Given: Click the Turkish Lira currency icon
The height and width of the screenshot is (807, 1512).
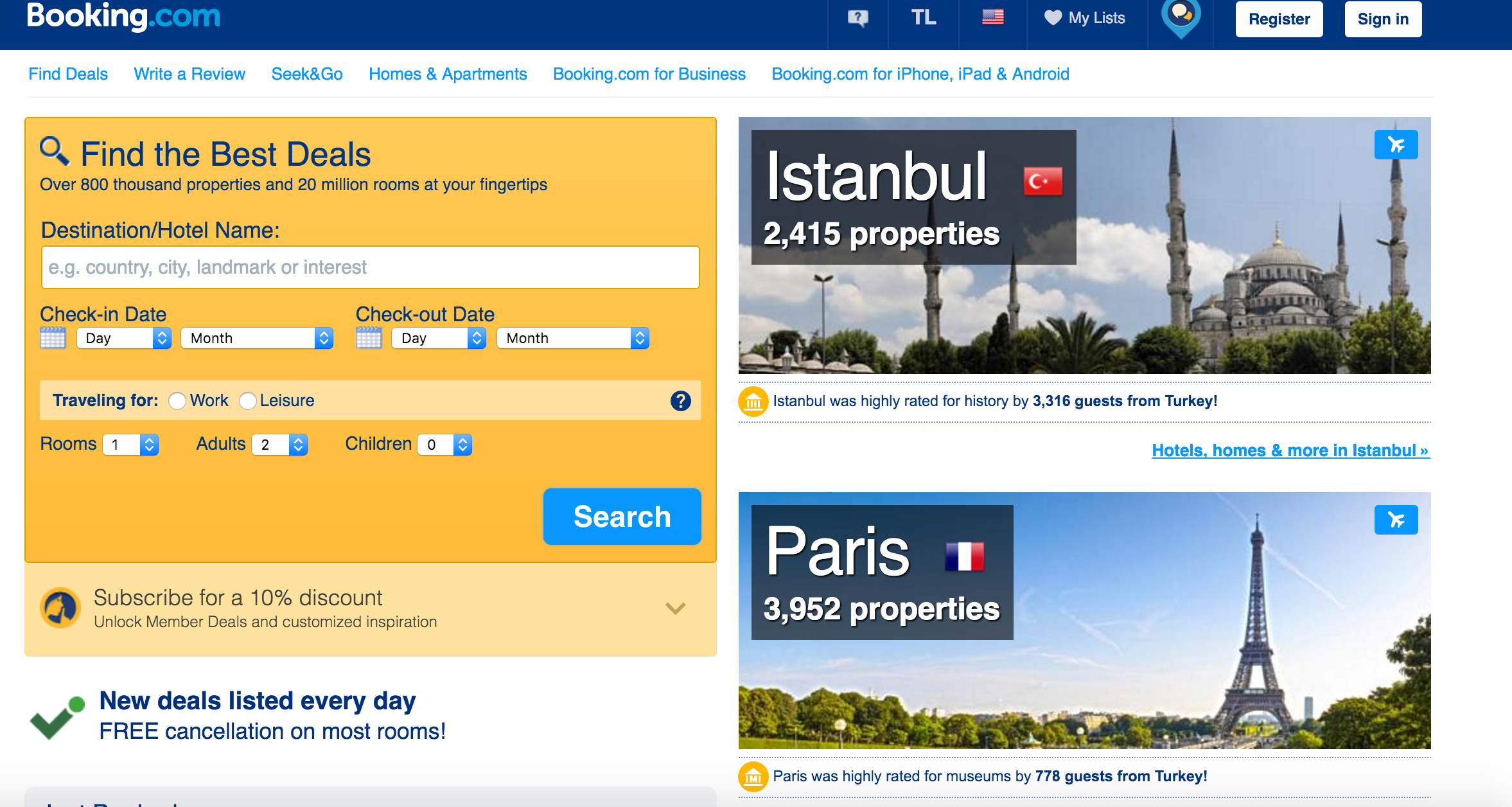Looking at the screenshot, I should [920, 18].
